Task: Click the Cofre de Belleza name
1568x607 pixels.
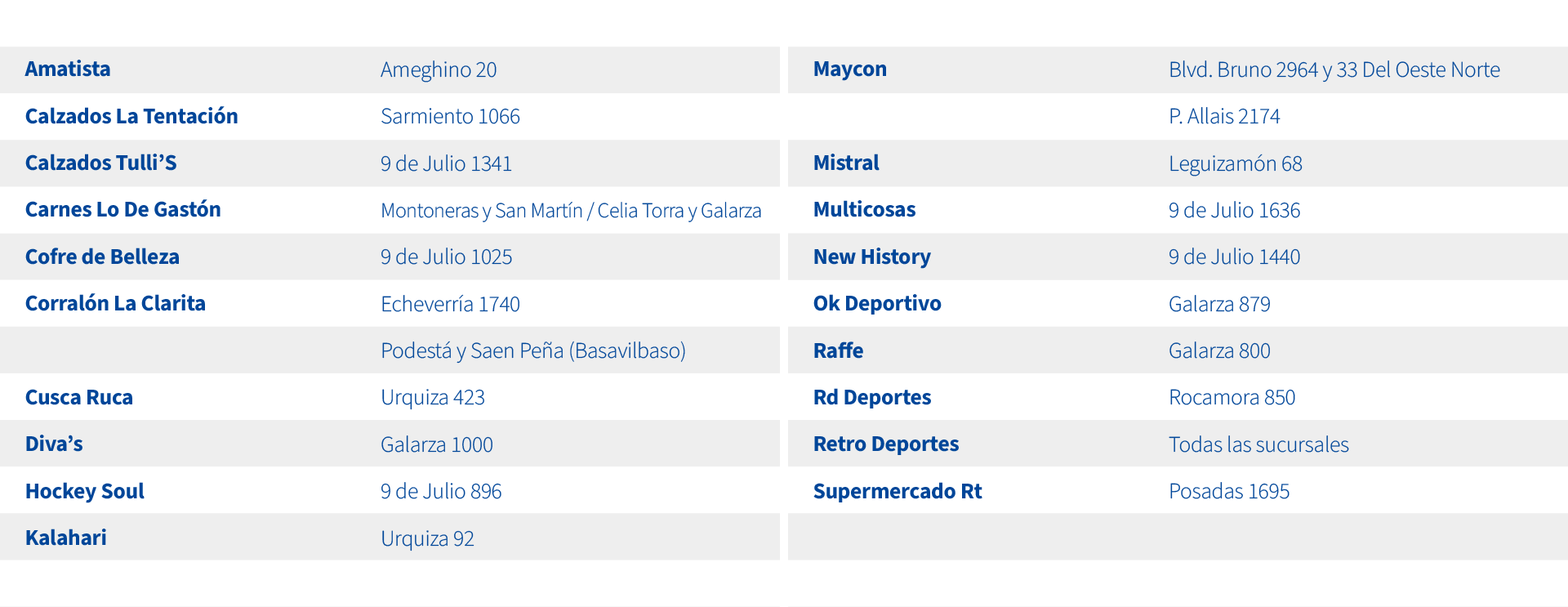Action: coord(102,257)
